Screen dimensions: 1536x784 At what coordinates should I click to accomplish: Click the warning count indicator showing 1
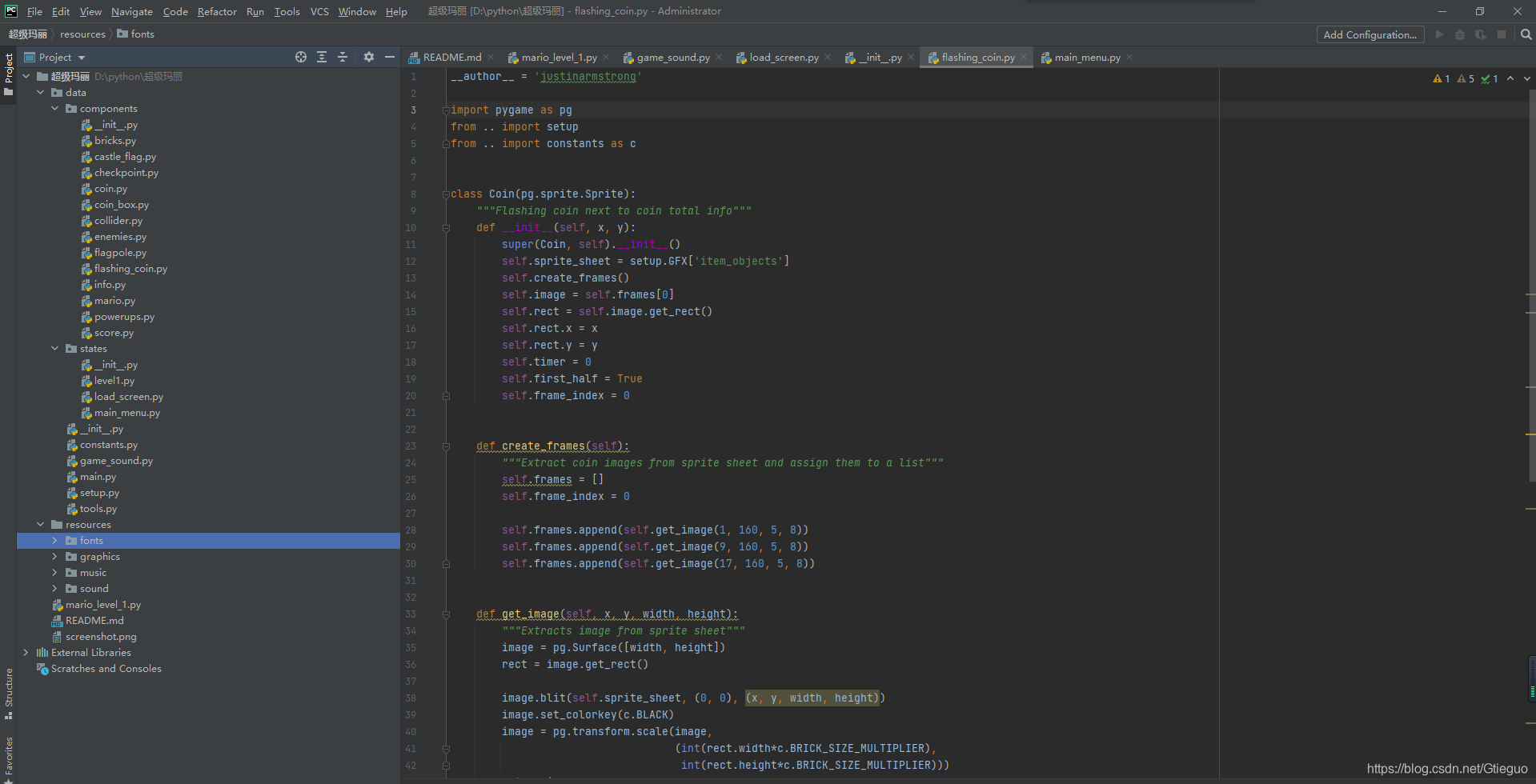(1442, 78)
